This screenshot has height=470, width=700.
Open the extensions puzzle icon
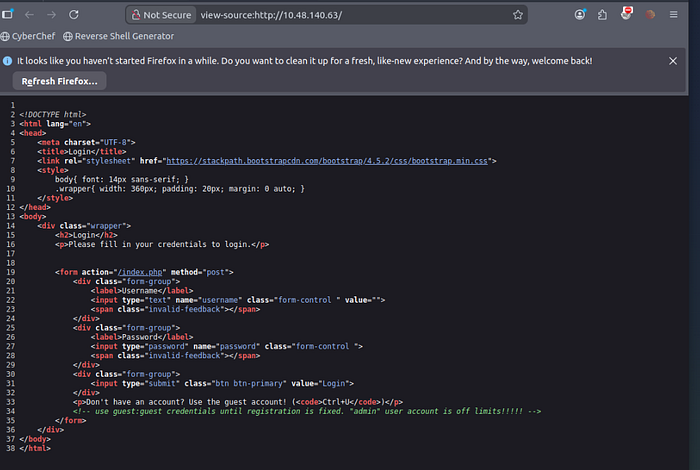tap(602, 15)
